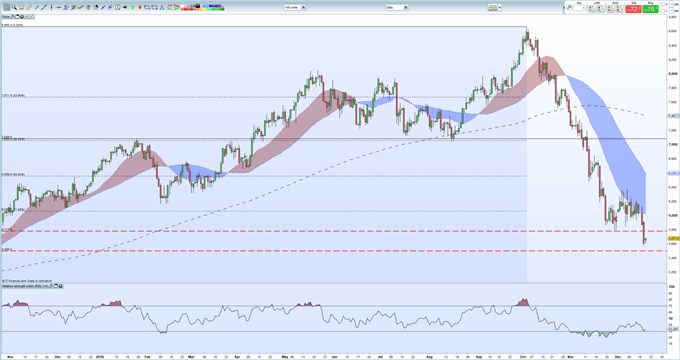This screenshot has width=680, height=360.
Task: Open the Daily timeframe dropdown
Action: tap(405, 7)
